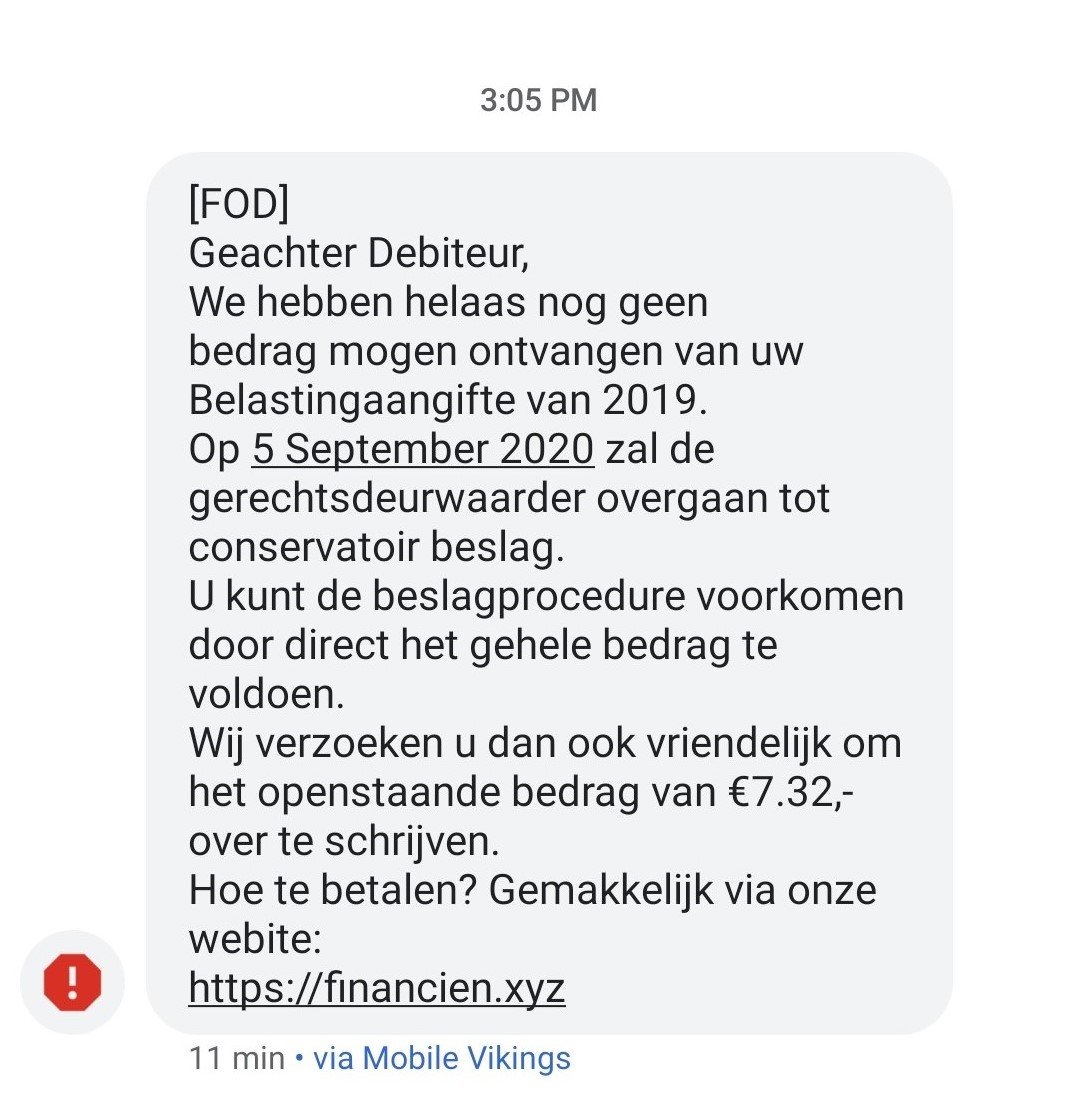1076x1108 pixels.
Task: Tap the Hoe te betalen? question
Action: click(x=333, y=890)
